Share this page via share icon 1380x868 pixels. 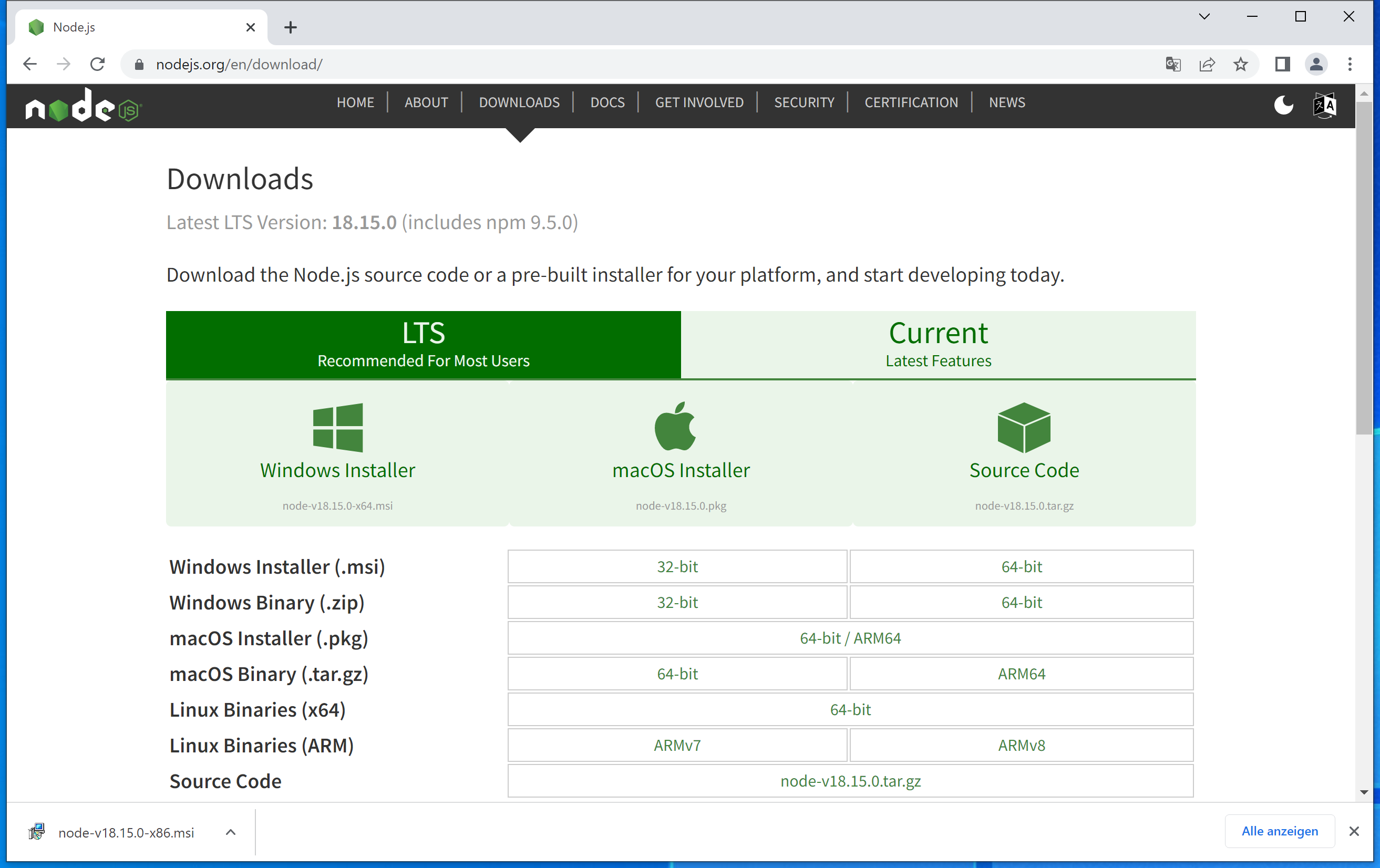(1207, 64)
